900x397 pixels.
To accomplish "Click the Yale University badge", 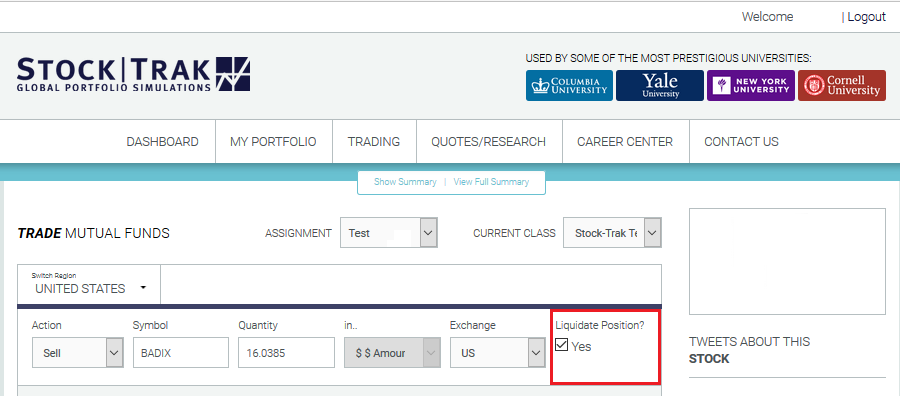I will [660, 85].
